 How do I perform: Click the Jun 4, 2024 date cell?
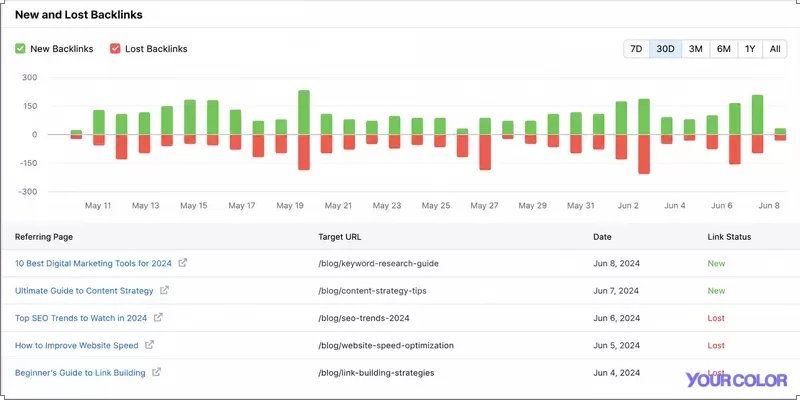pos(616,373)
